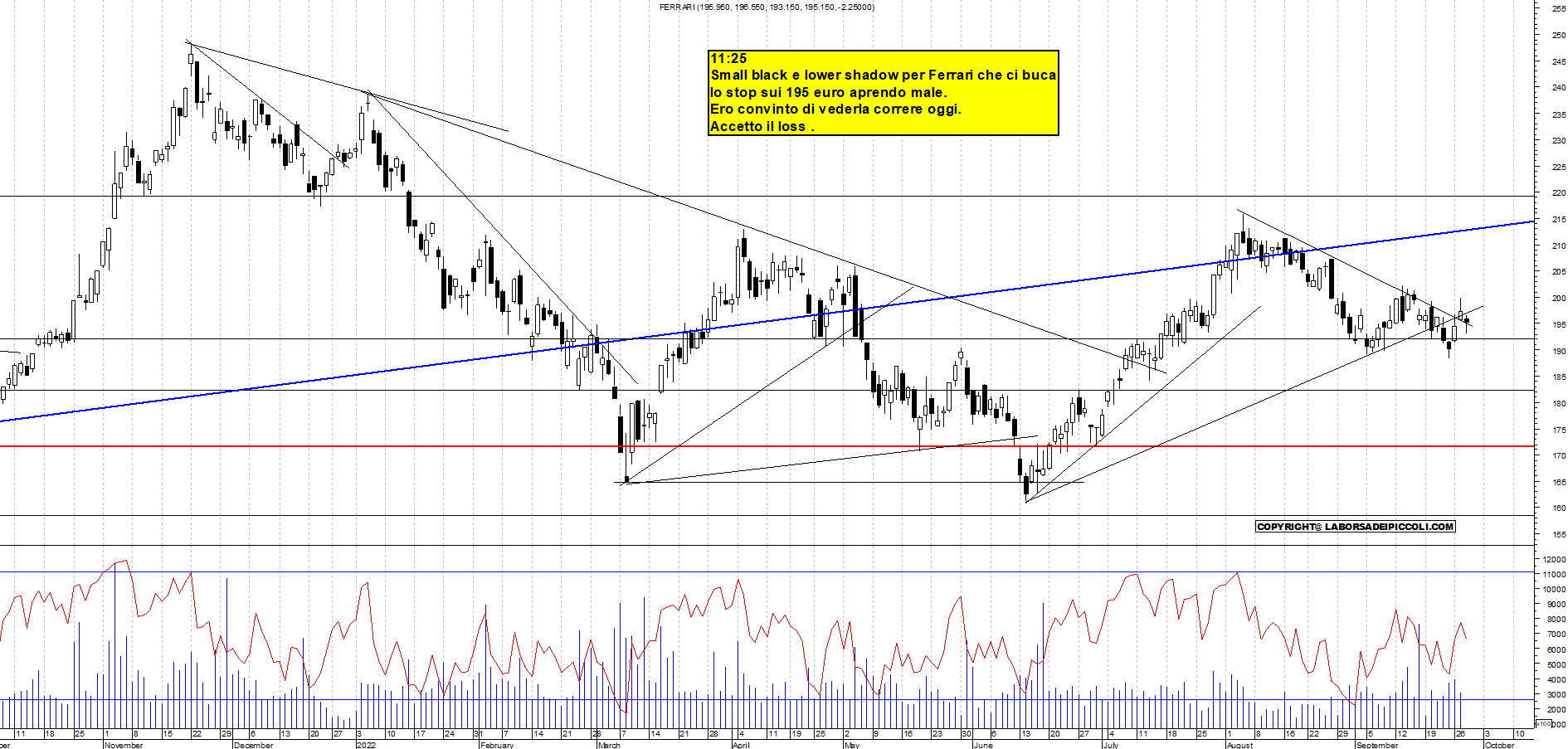
Task: Click the April month label on time axis
Action: coord(741,745)
